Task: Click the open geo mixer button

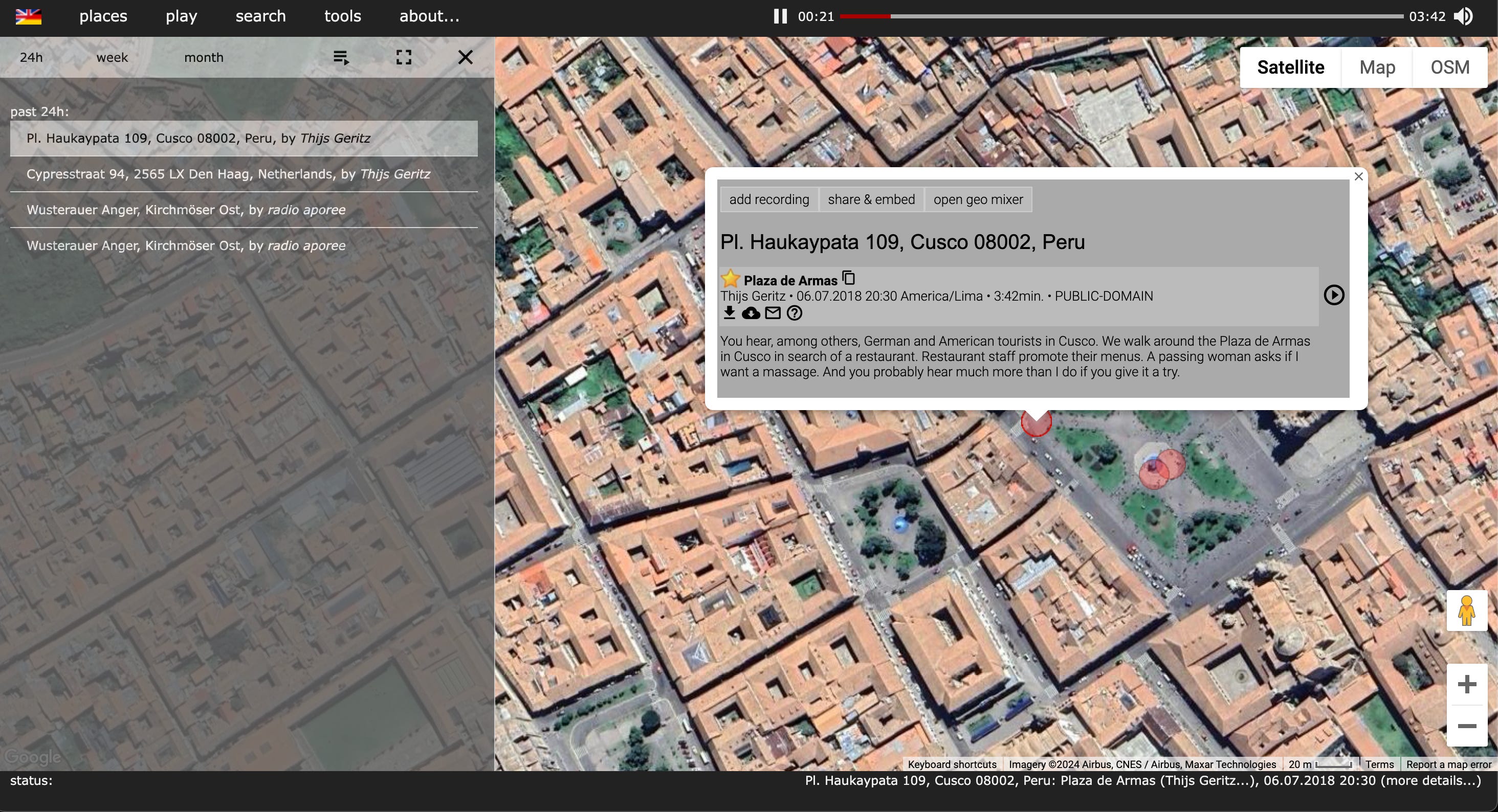Action: (x=978, y=199)
